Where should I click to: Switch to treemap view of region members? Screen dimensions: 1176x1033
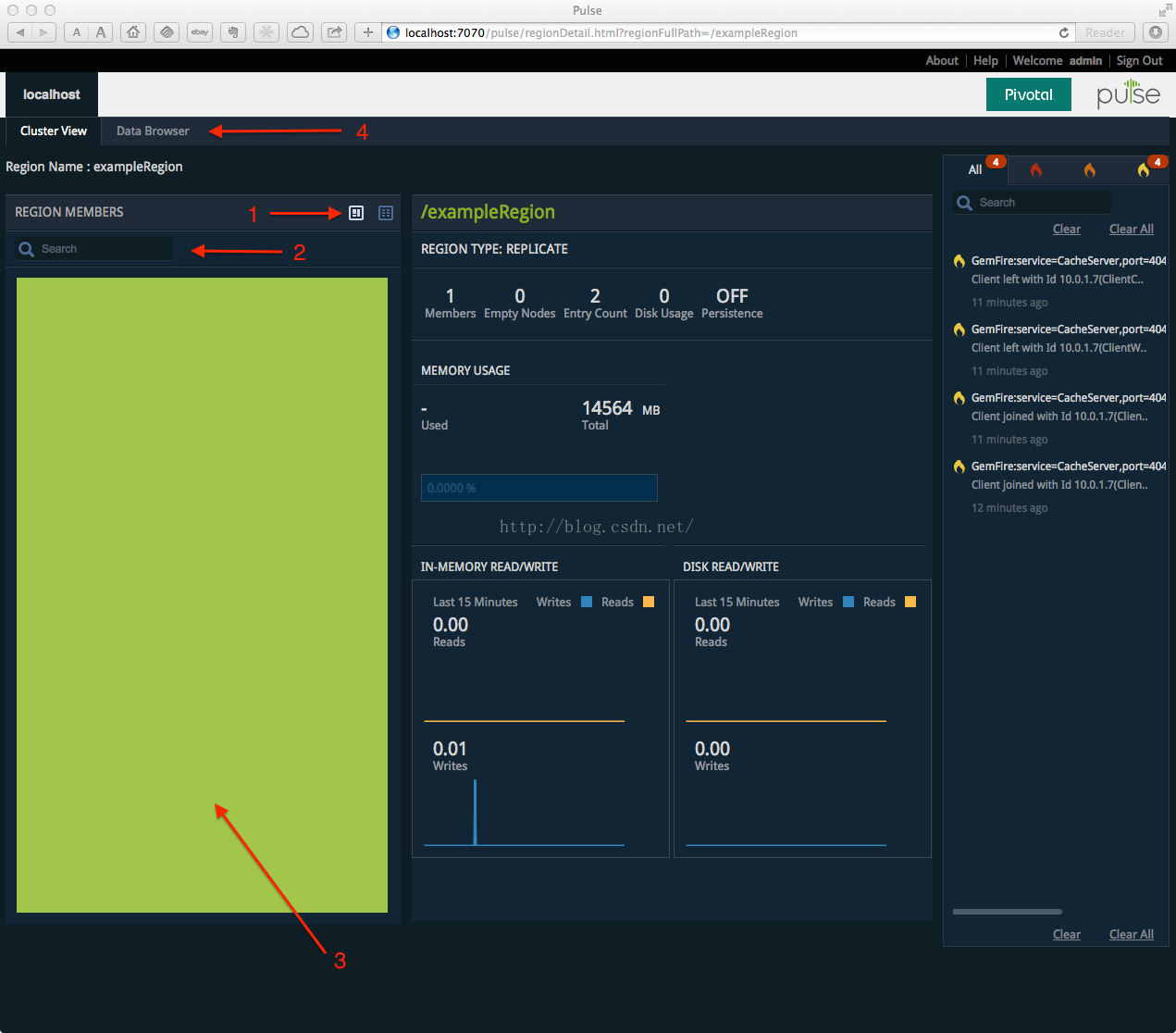[x=356, y=213]
